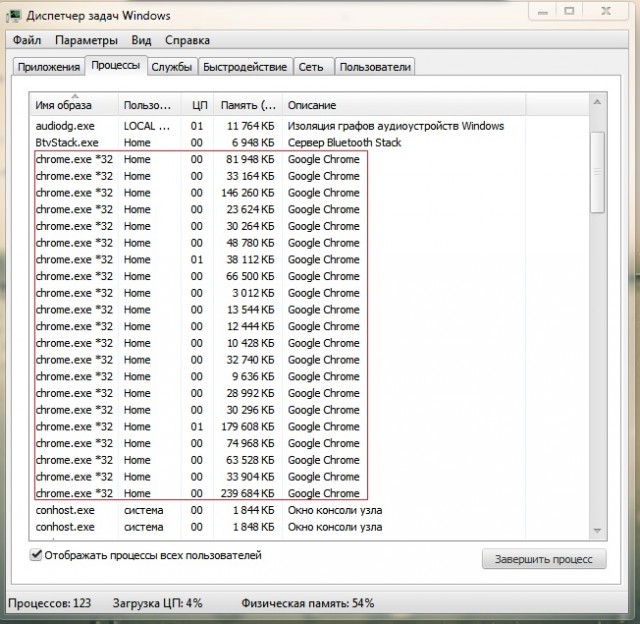Open the Быстродействие tab
Screen dimensions: 640x624
245,67
